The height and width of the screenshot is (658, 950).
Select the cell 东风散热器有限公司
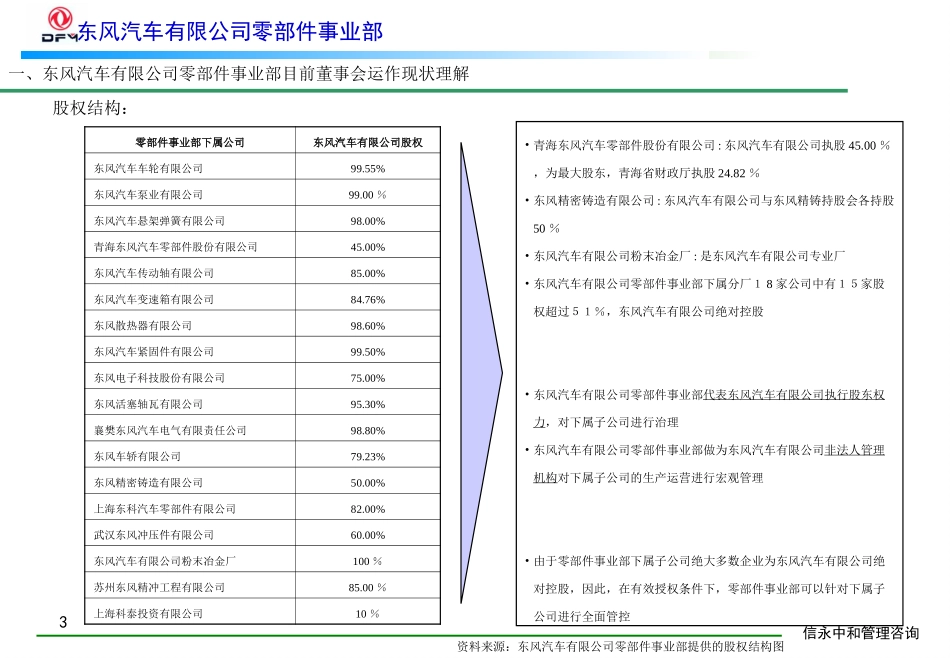(142, 325)
